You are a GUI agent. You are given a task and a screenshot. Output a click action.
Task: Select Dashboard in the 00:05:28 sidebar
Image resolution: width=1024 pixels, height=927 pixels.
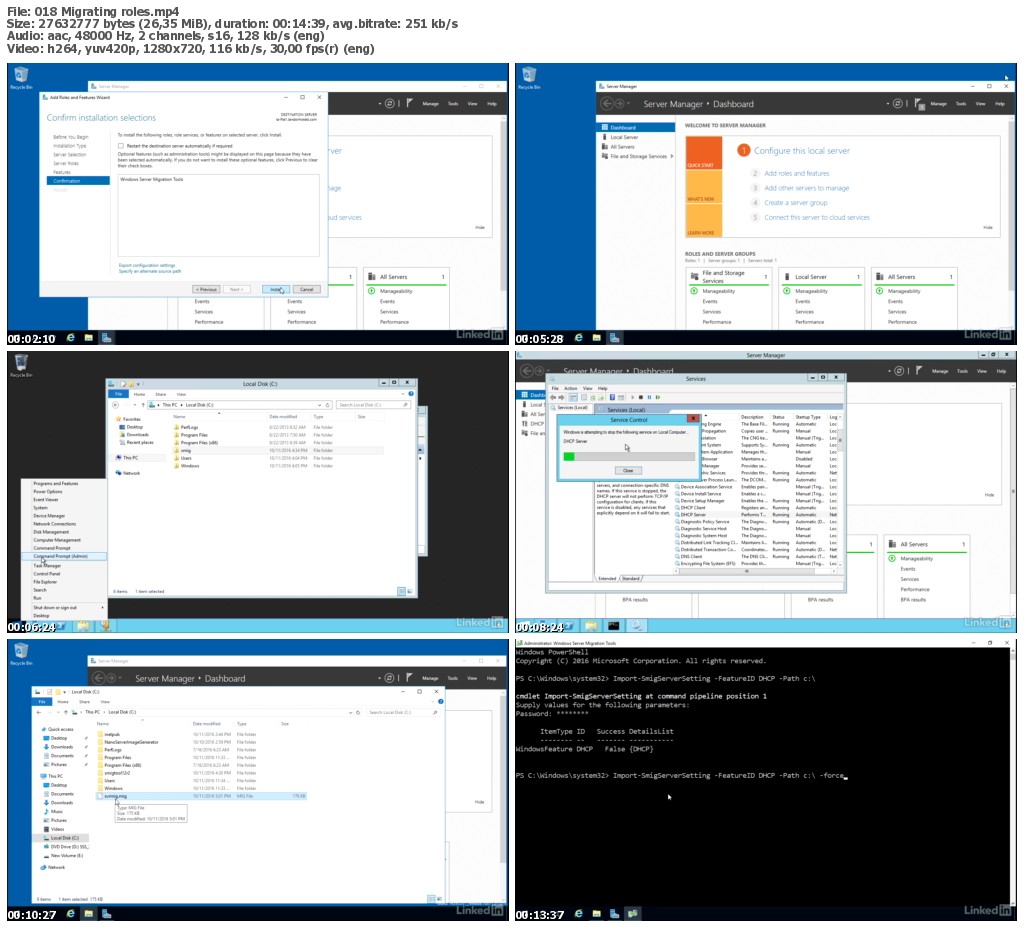click(x=636, y=127)
